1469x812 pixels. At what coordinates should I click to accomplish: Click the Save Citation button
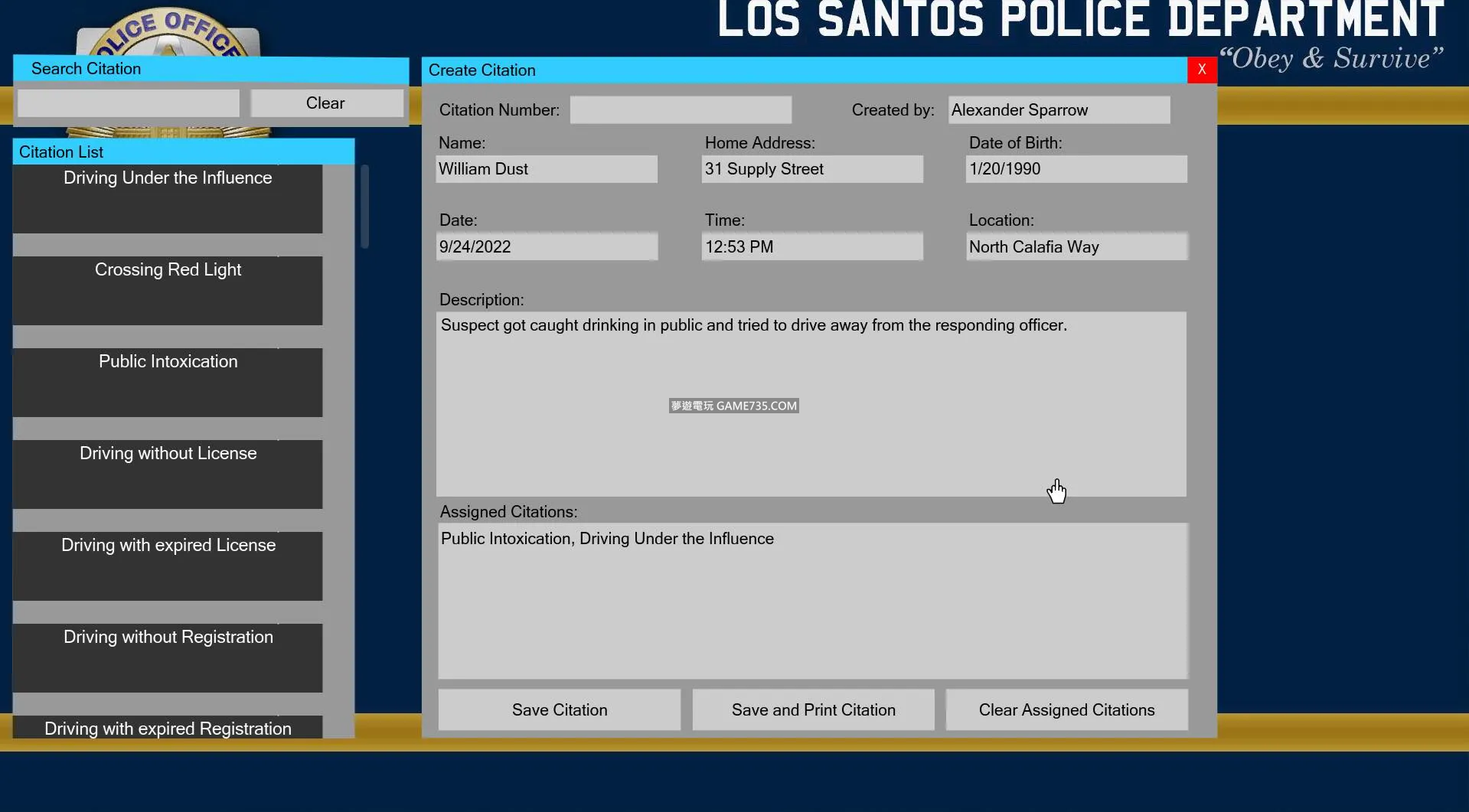pyautogui.click(x=559, y=709)
